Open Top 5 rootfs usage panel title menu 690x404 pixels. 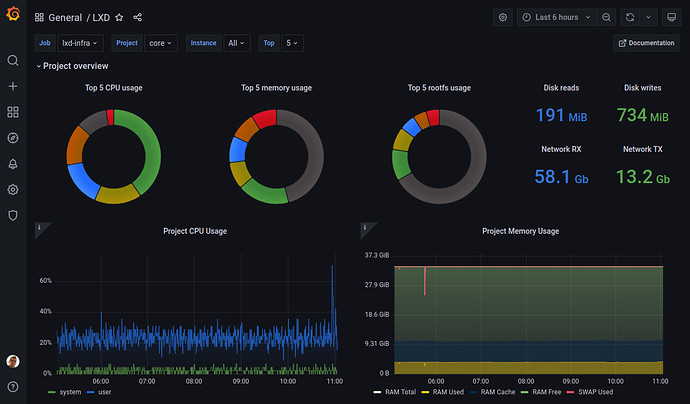pyautogui.click(x=439, y=88)
